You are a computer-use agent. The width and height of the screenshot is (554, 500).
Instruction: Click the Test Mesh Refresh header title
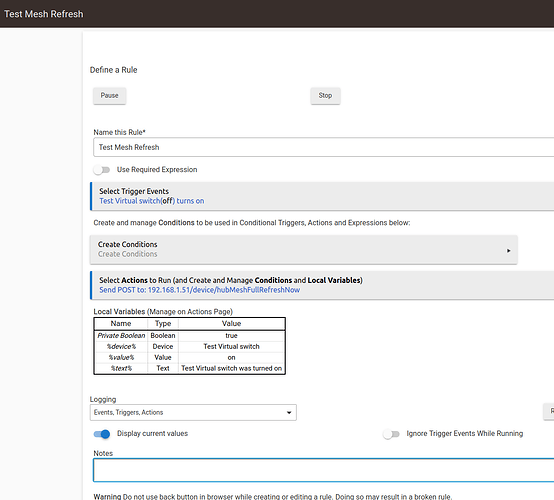[43, 14]
